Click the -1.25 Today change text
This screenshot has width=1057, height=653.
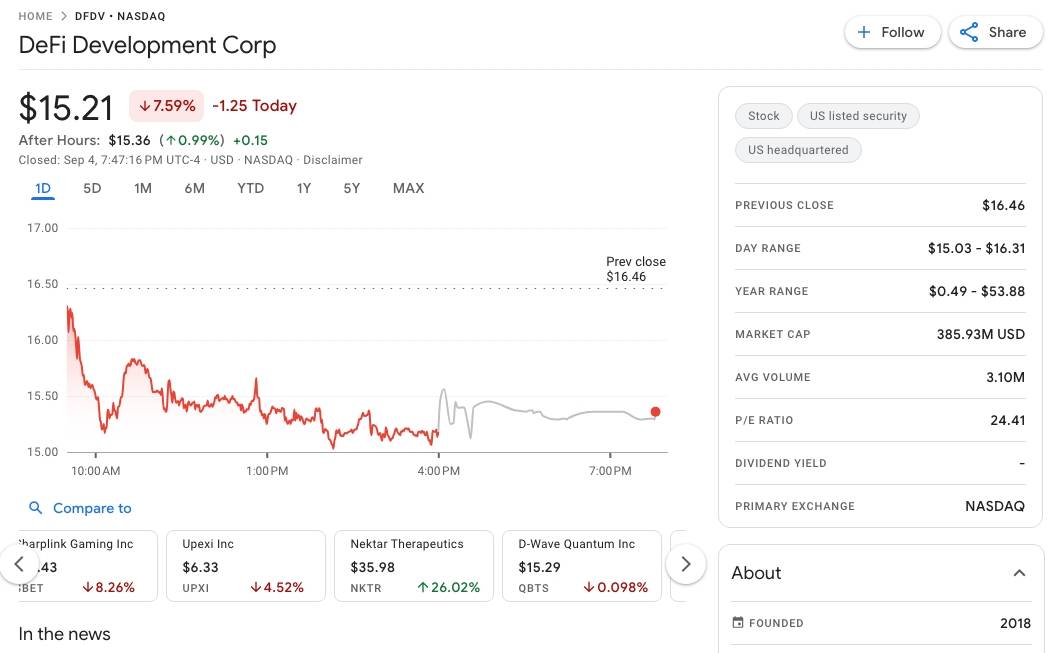[x=254, y=106]
